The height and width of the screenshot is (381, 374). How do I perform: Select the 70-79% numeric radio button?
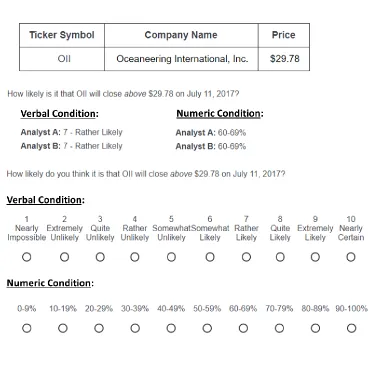point(279,328)
